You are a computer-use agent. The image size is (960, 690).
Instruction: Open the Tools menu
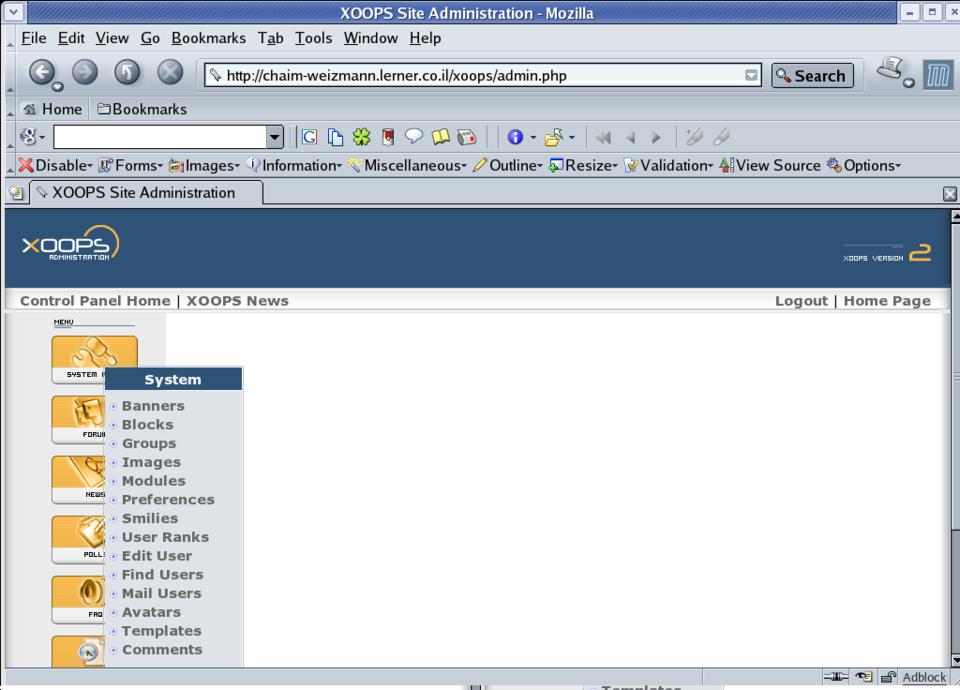click(313, 38)
